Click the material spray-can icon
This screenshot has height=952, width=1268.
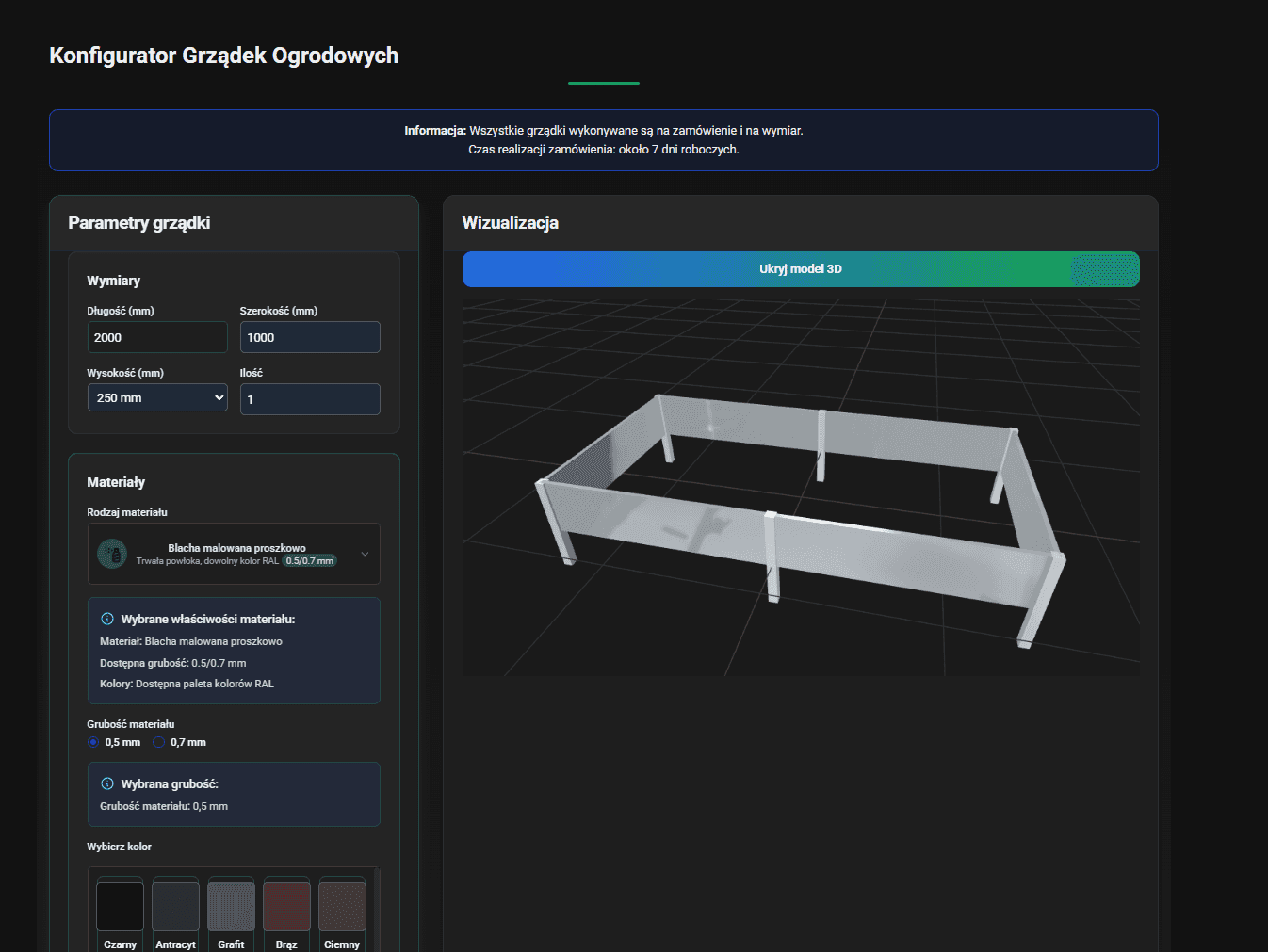pyautogui.click(x=112, y=554)
